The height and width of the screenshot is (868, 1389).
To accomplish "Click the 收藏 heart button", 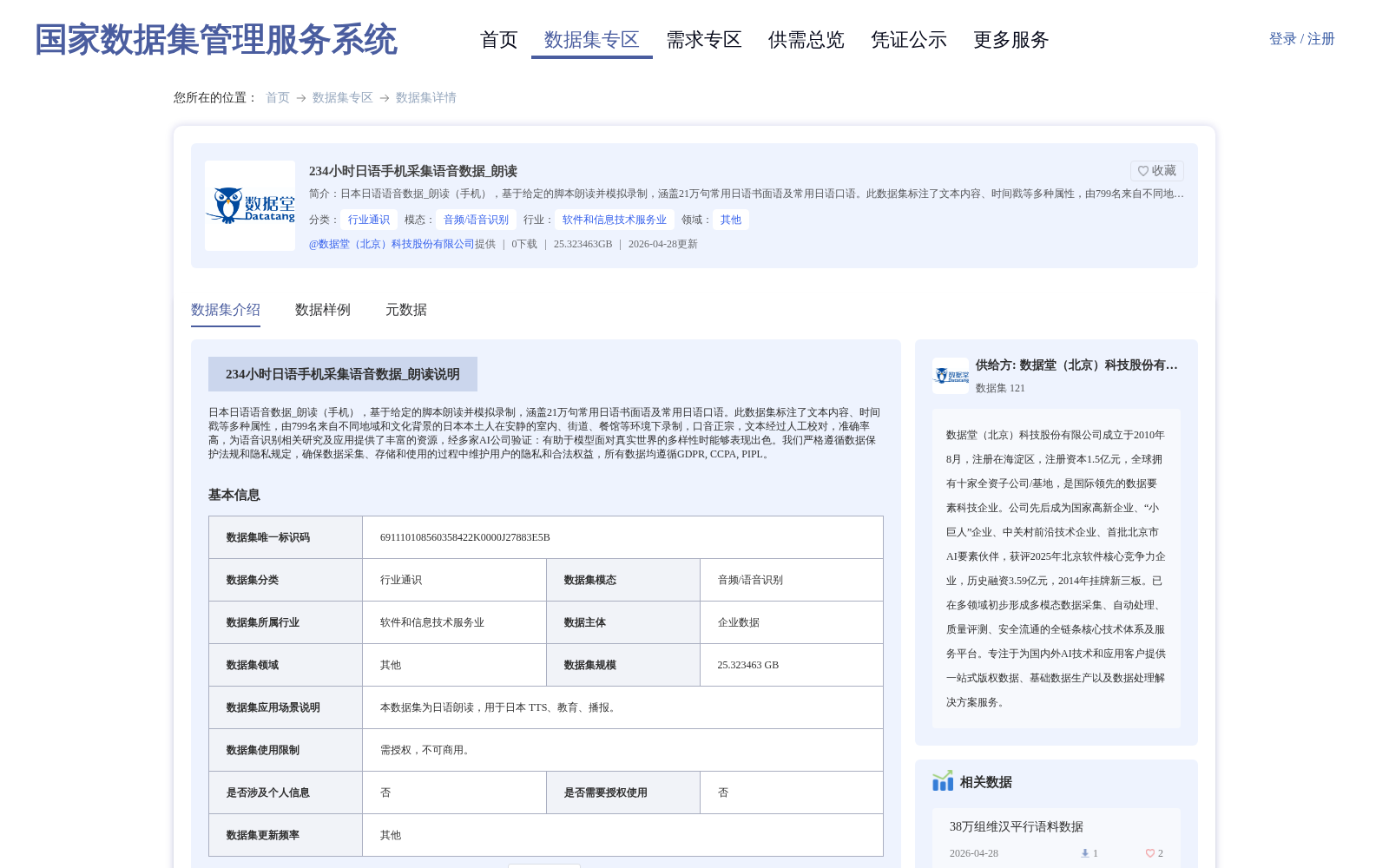I will coord(1157,171).
